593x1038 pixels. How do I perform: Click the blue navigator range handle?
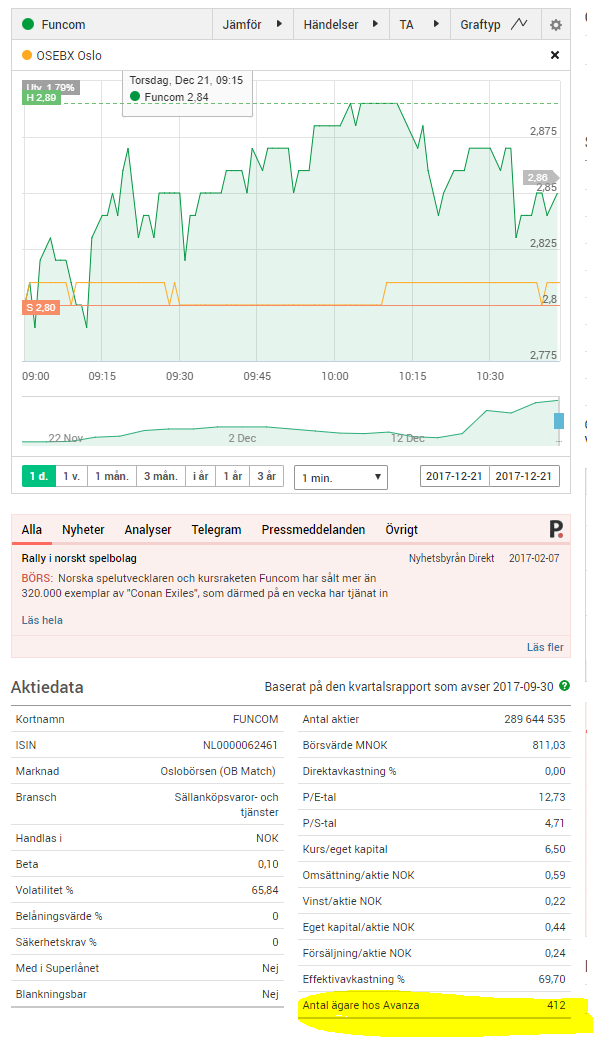click(x=559, y=420)
